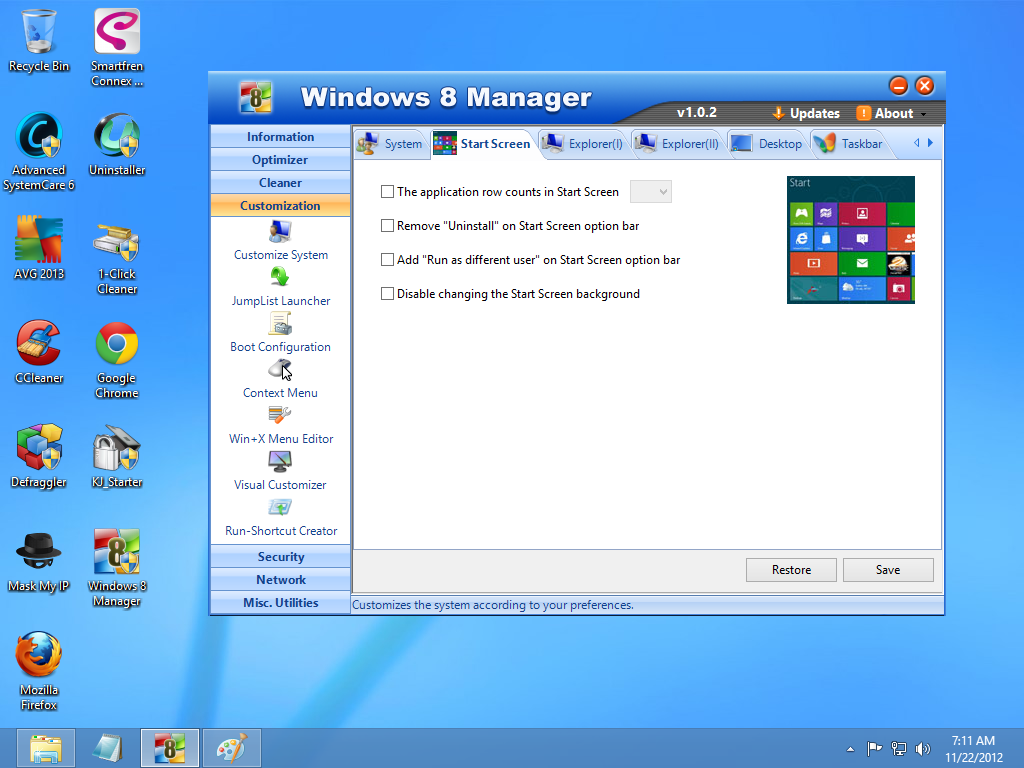This screenshot has height=768, width=1024.
Task: Show hidden tray icons arrow
Action: coord(850,749)
